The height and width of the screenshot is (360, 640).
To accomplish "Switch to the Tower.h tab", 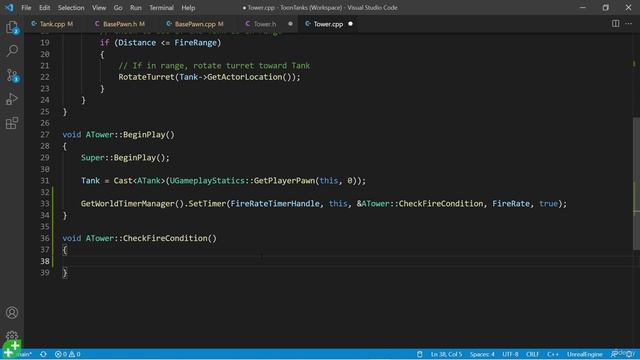I will click(265, 24).
